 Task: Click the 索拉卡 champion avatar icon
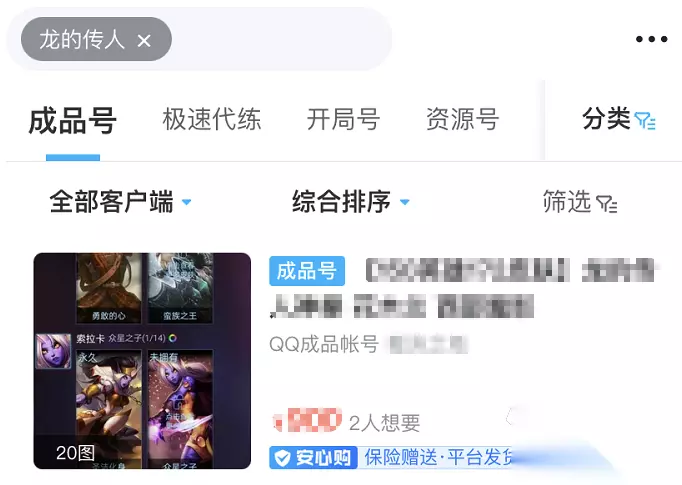[53, 351]
